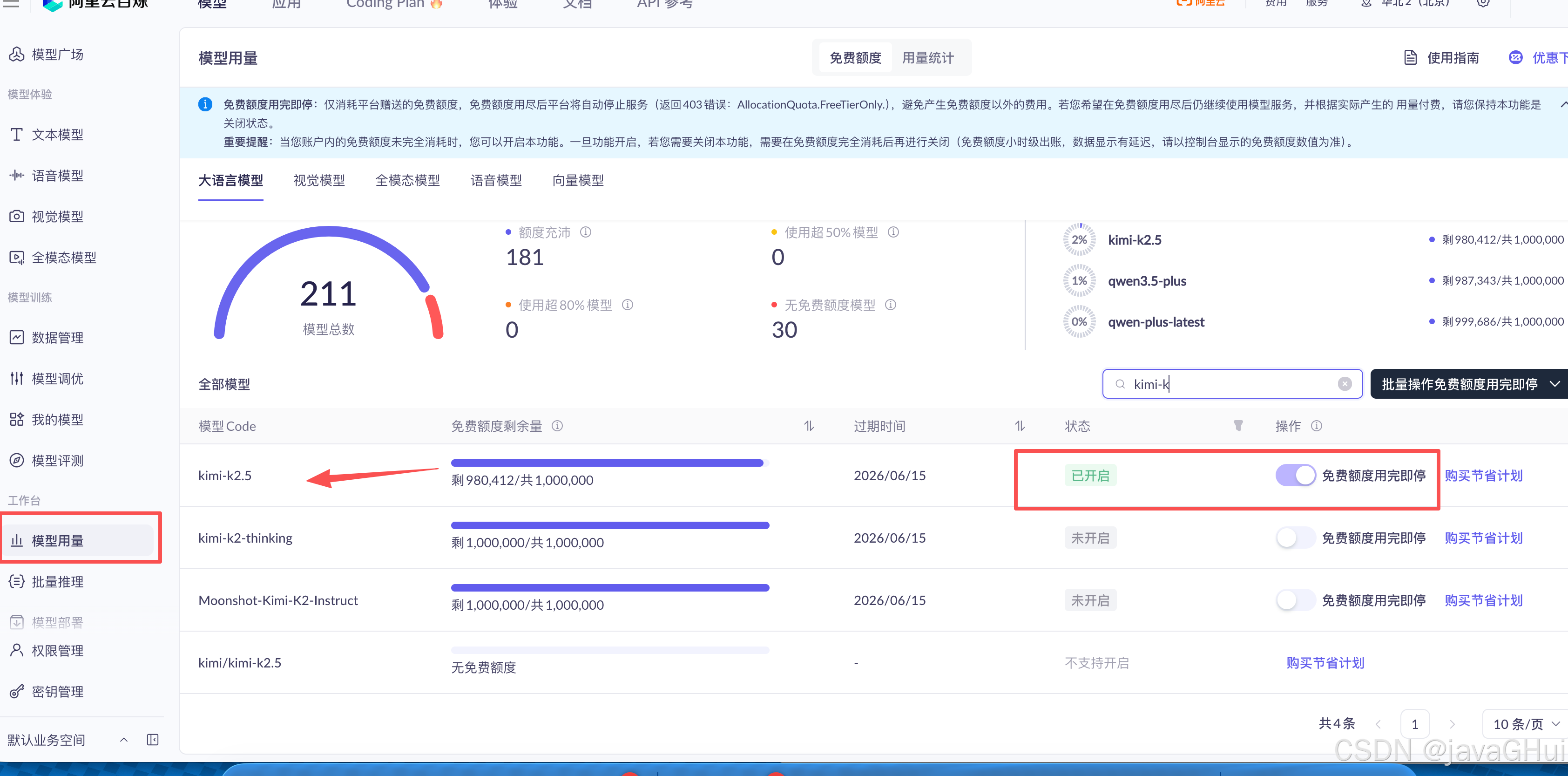Viewport: 1568px width, 776px height.
Task: Click the sidebar collapse panel icon
Action: click(153, 740)
